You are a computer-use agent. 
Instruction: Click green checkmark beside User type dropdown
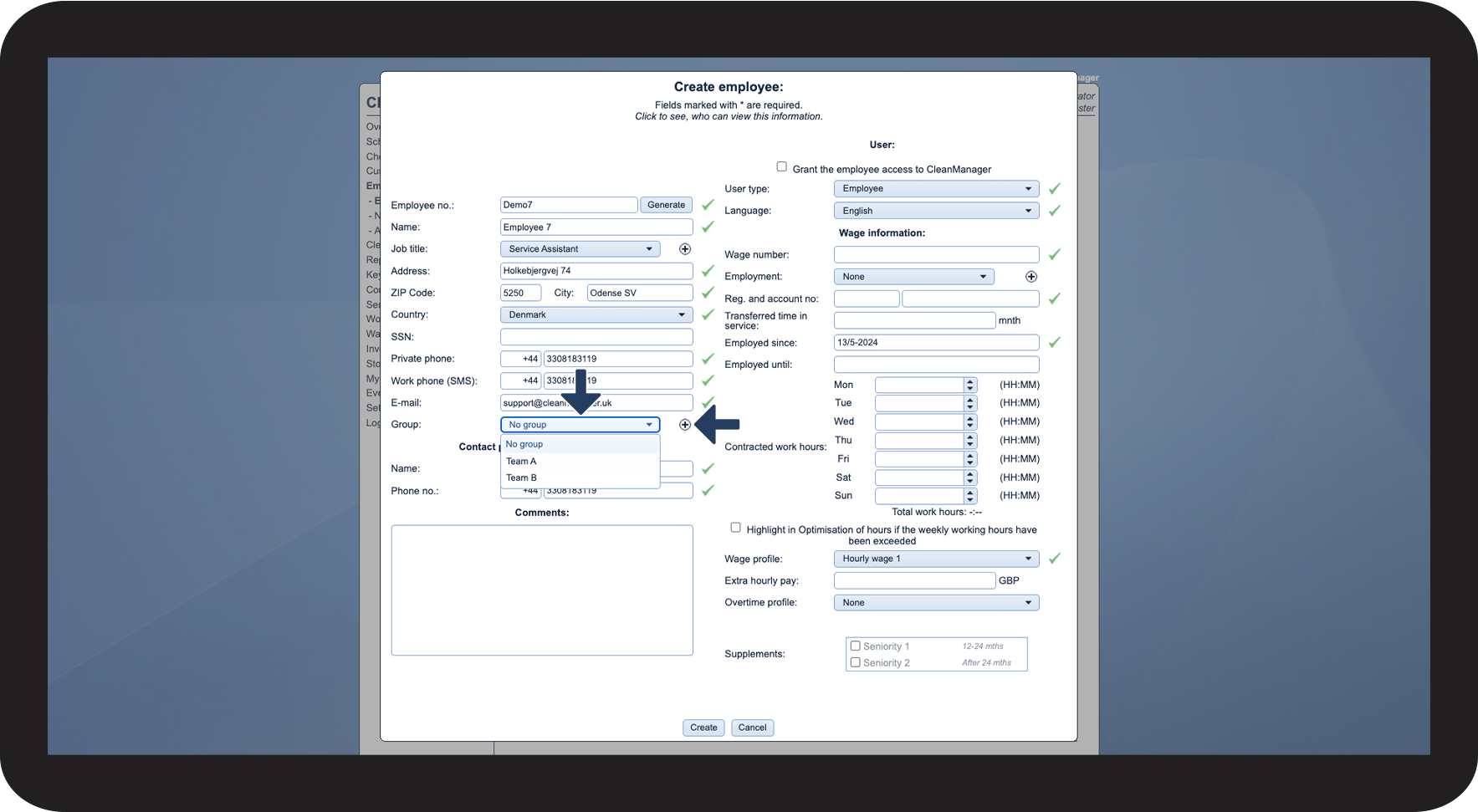1055,188
